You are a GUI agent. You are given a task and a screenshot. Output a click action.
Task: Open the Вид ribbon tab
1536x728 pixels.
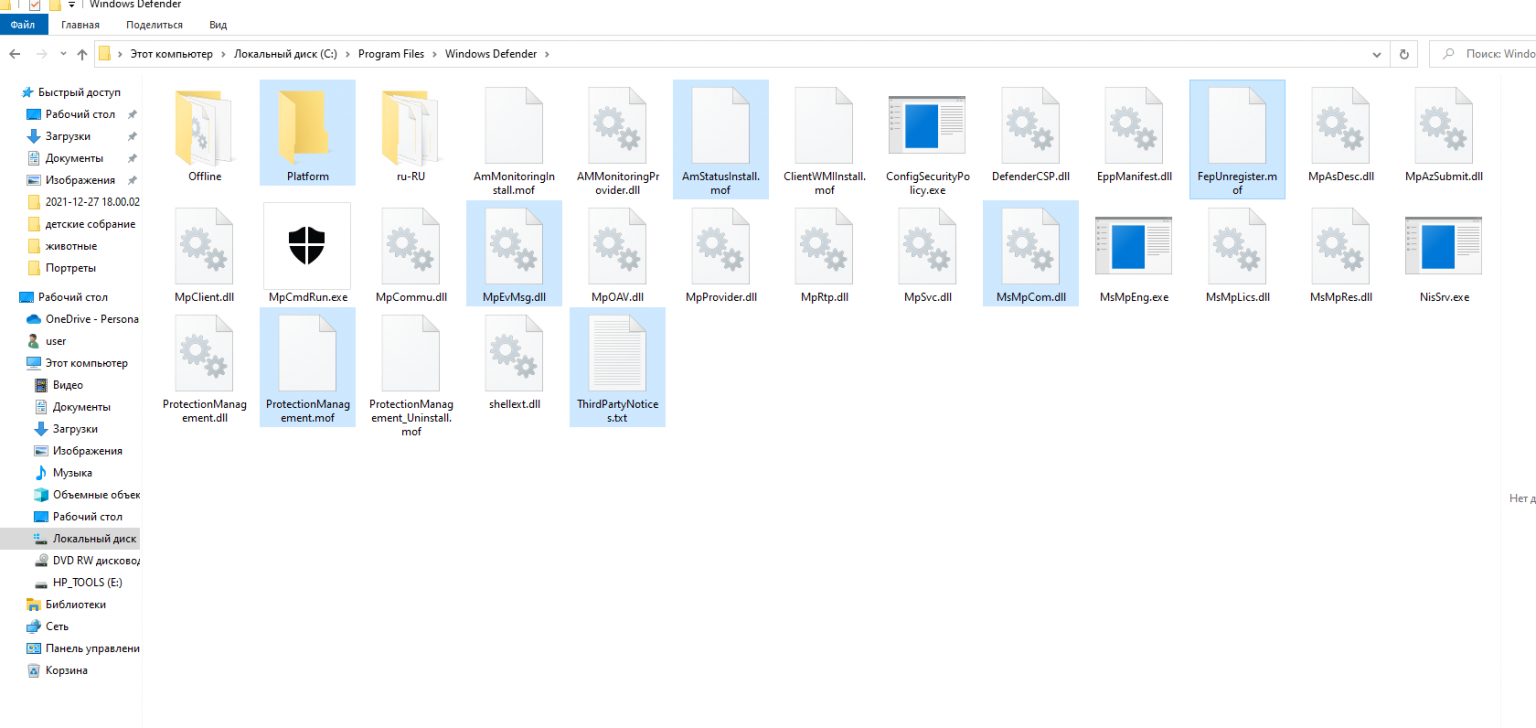coord(218,24)
